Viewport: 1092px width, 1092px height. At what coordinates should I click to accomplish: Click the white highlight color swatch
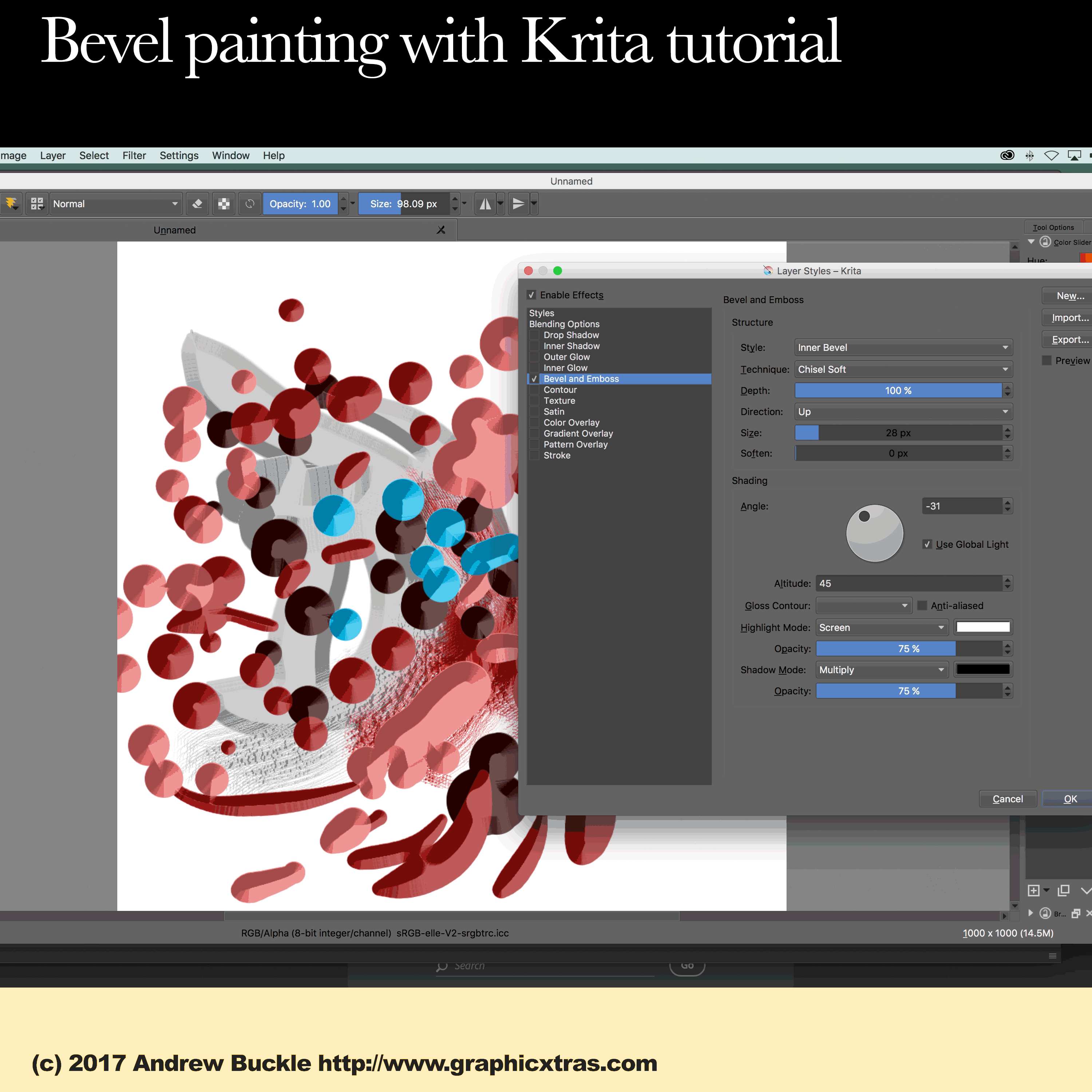983,628
